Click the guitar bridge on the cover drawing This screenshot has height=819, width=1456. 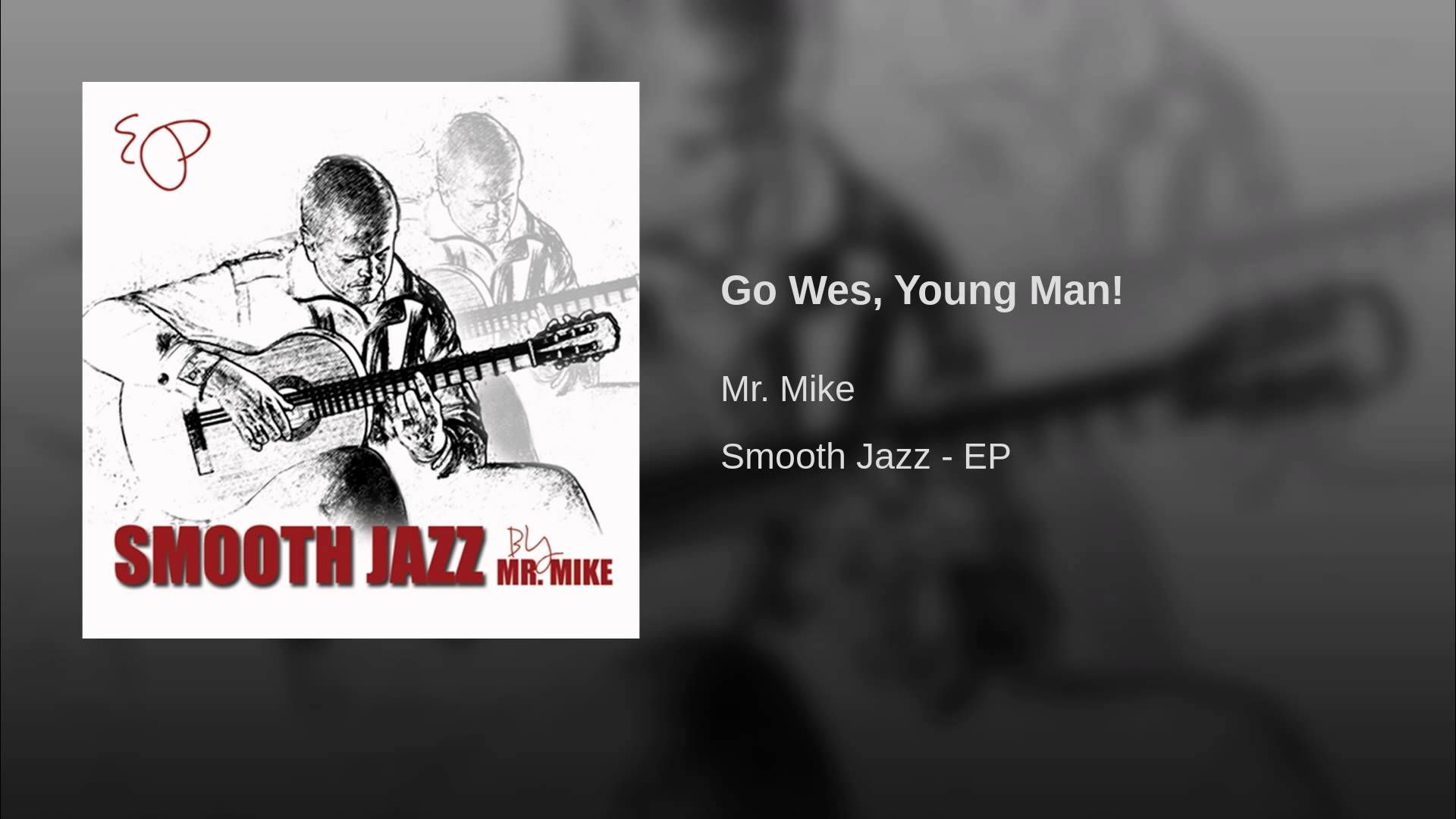coord(196,441)
